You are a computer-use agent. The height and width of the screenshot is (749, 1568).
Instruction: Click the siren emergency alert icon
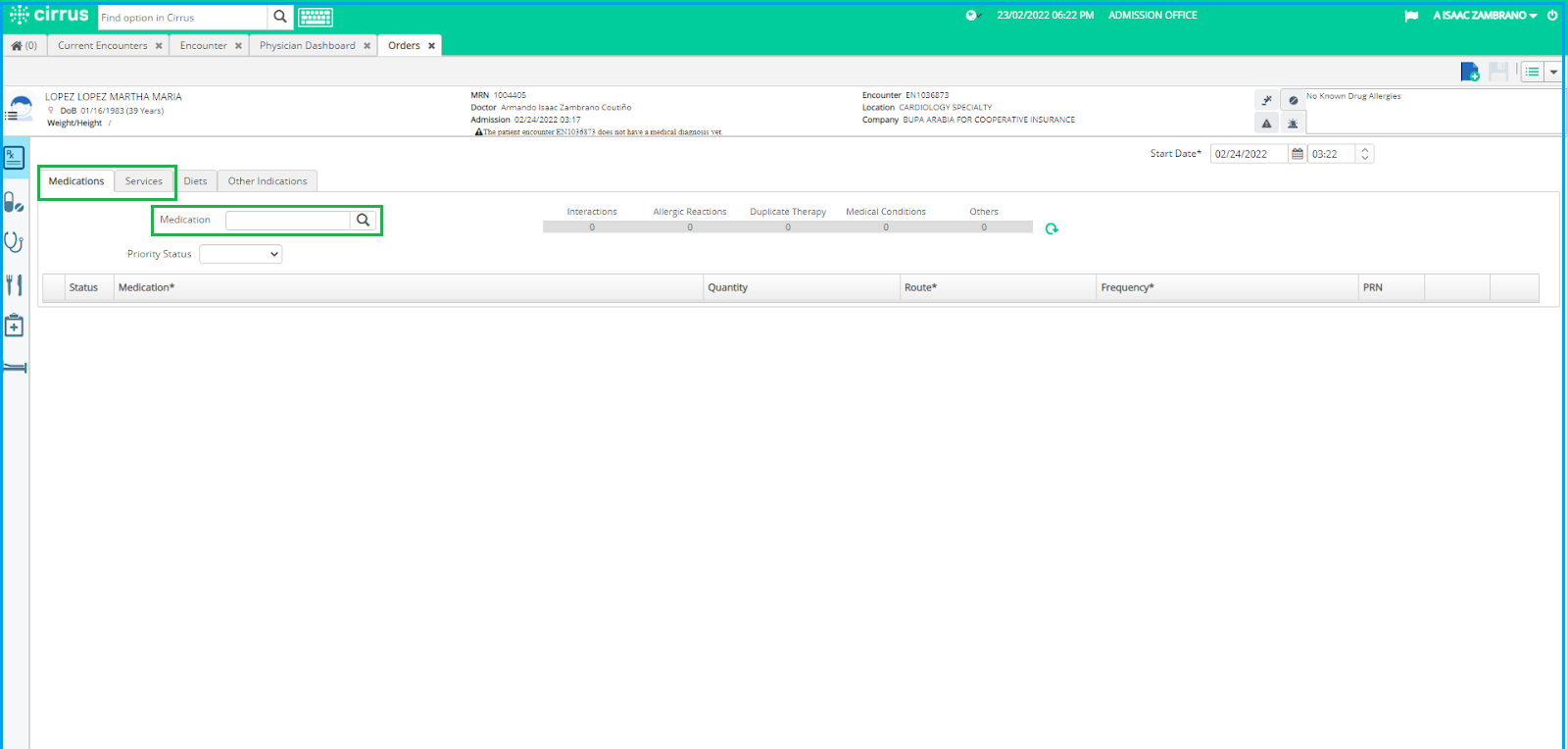pyautogui.click(x=1293, y=124)
